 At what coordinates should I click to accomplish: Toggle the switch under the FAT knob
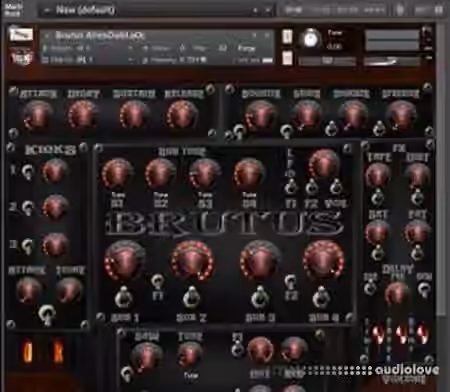(x=417, y=253)
